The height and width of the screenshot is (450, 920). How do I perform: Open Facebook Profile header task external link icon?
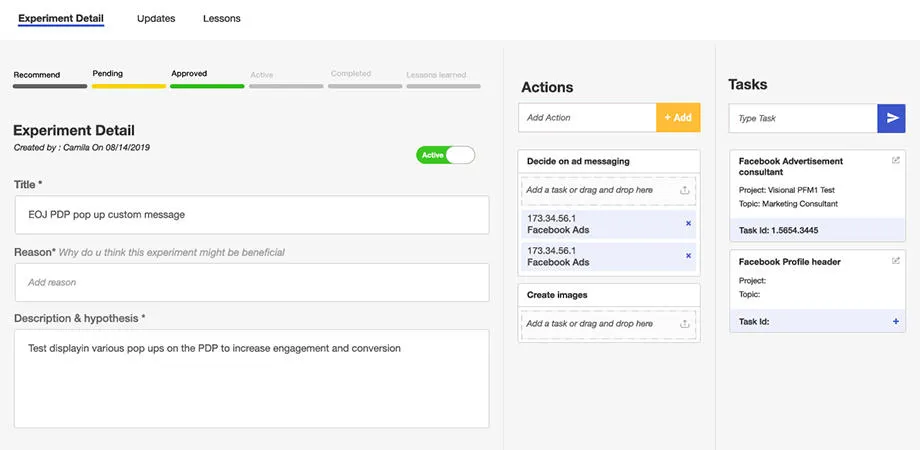point(895,261)
